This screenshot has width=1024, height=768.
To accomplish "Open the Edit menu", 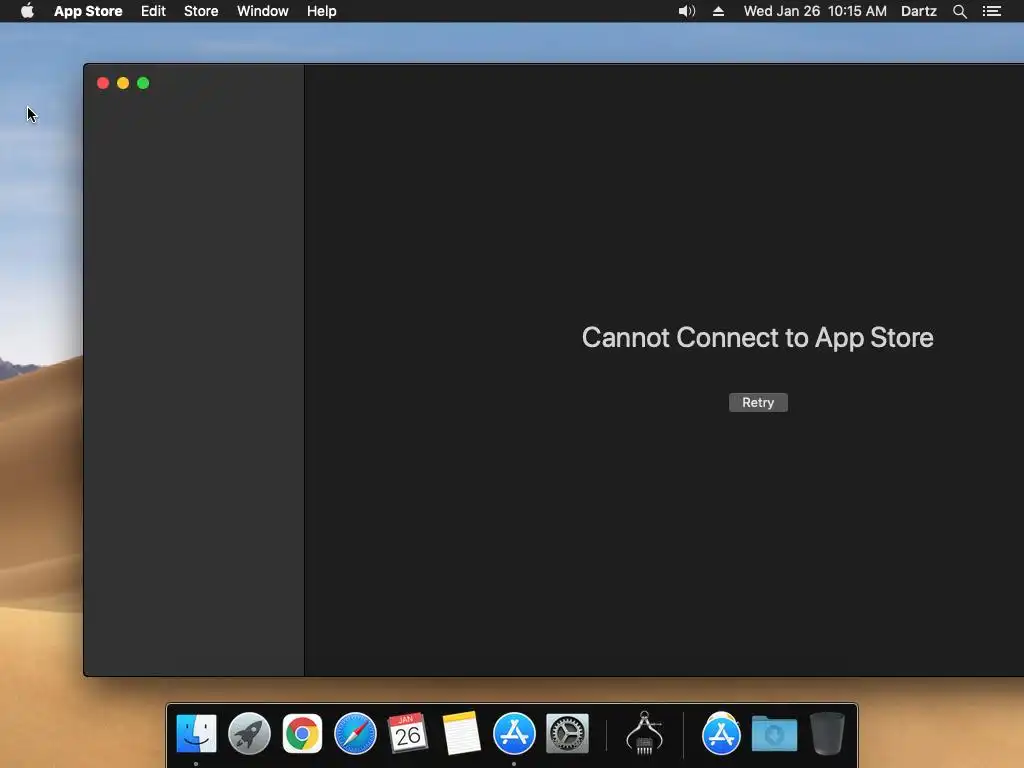I will point(153,11).
